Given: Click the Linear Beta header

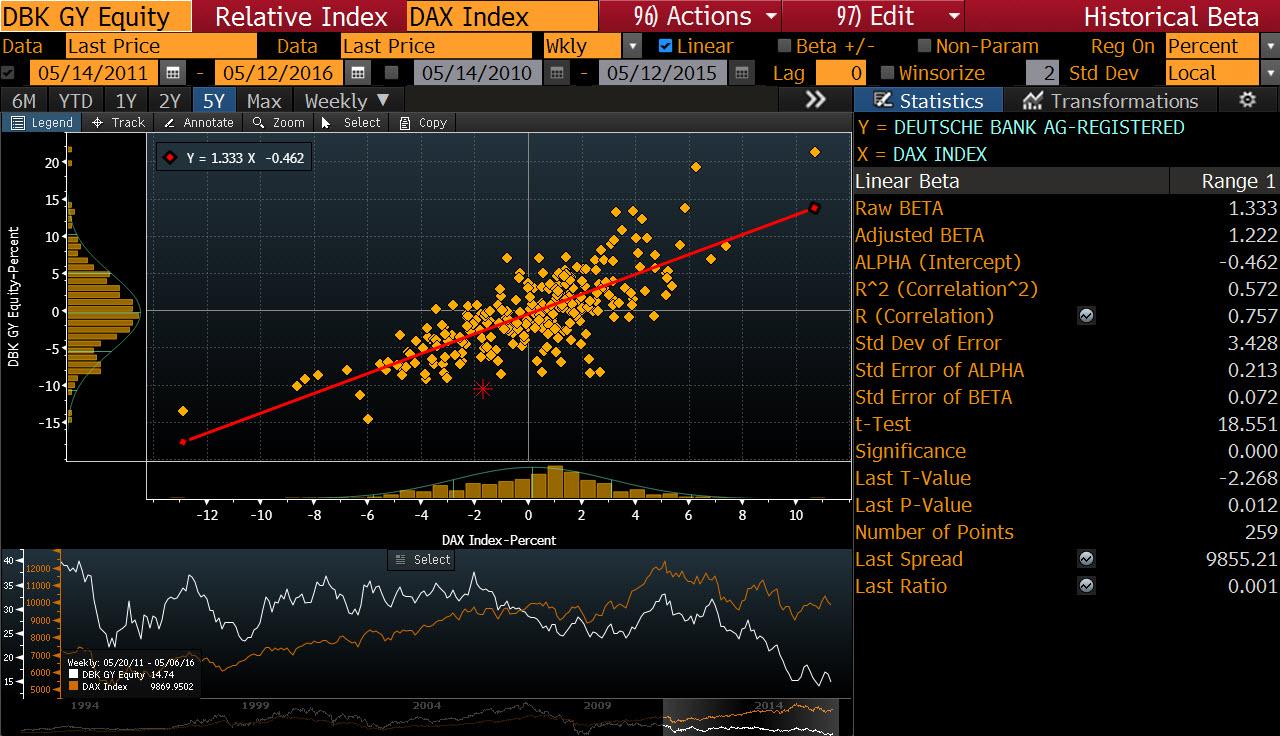Looking at the screenshot, I should [907, 181].
